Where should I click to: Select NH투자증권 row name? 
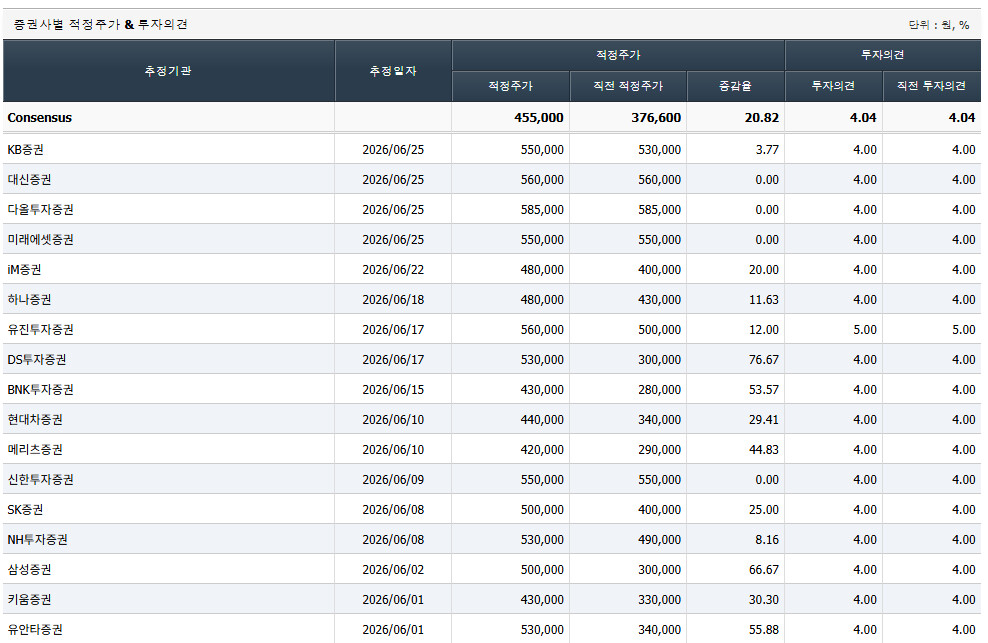(x=37, y=540)
